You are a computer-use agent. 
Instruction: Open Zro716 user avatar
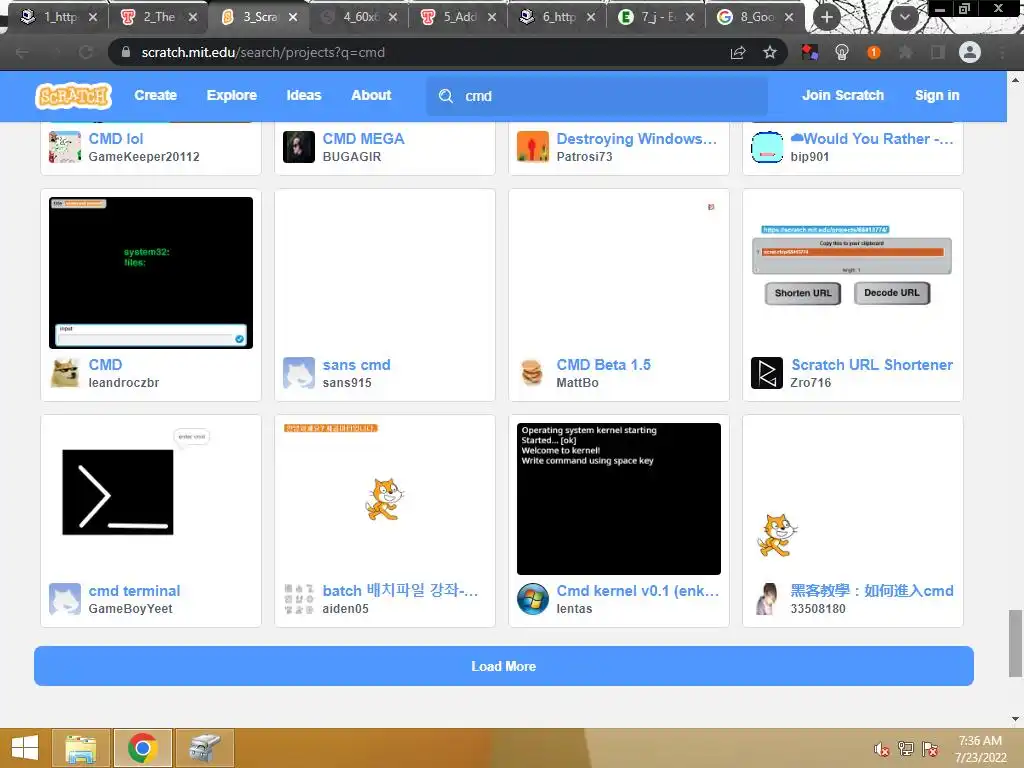(x=767, y=372)
